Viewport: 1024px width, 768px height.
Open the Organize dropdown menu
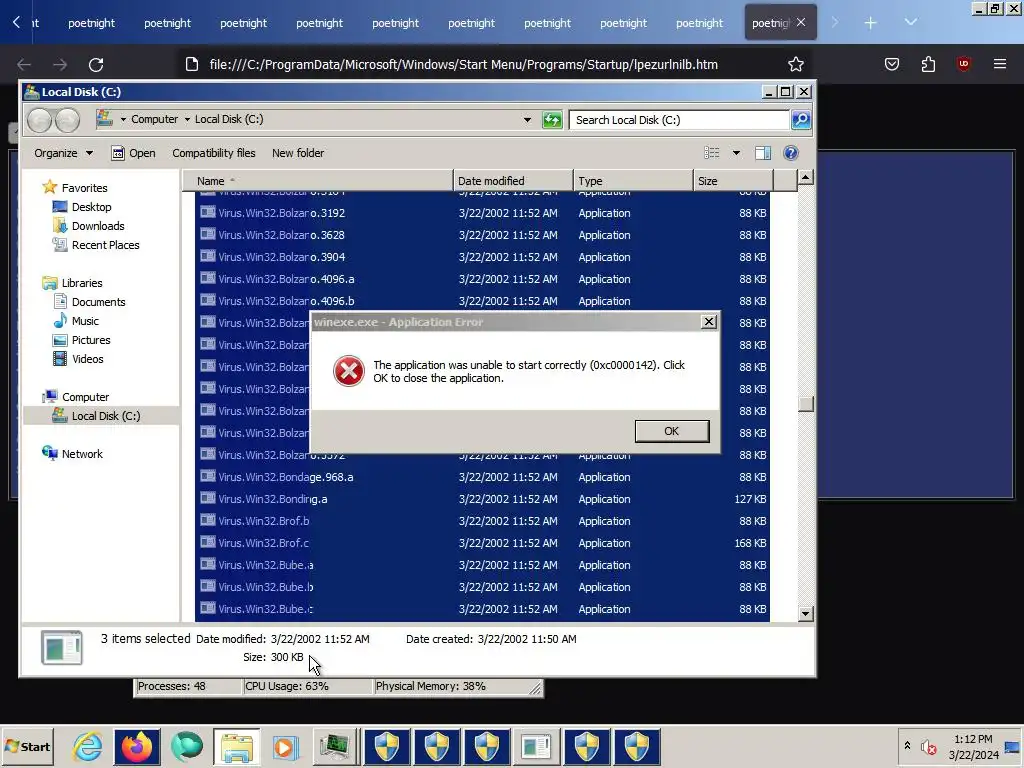pyautogui.click(x=63, y=153)
